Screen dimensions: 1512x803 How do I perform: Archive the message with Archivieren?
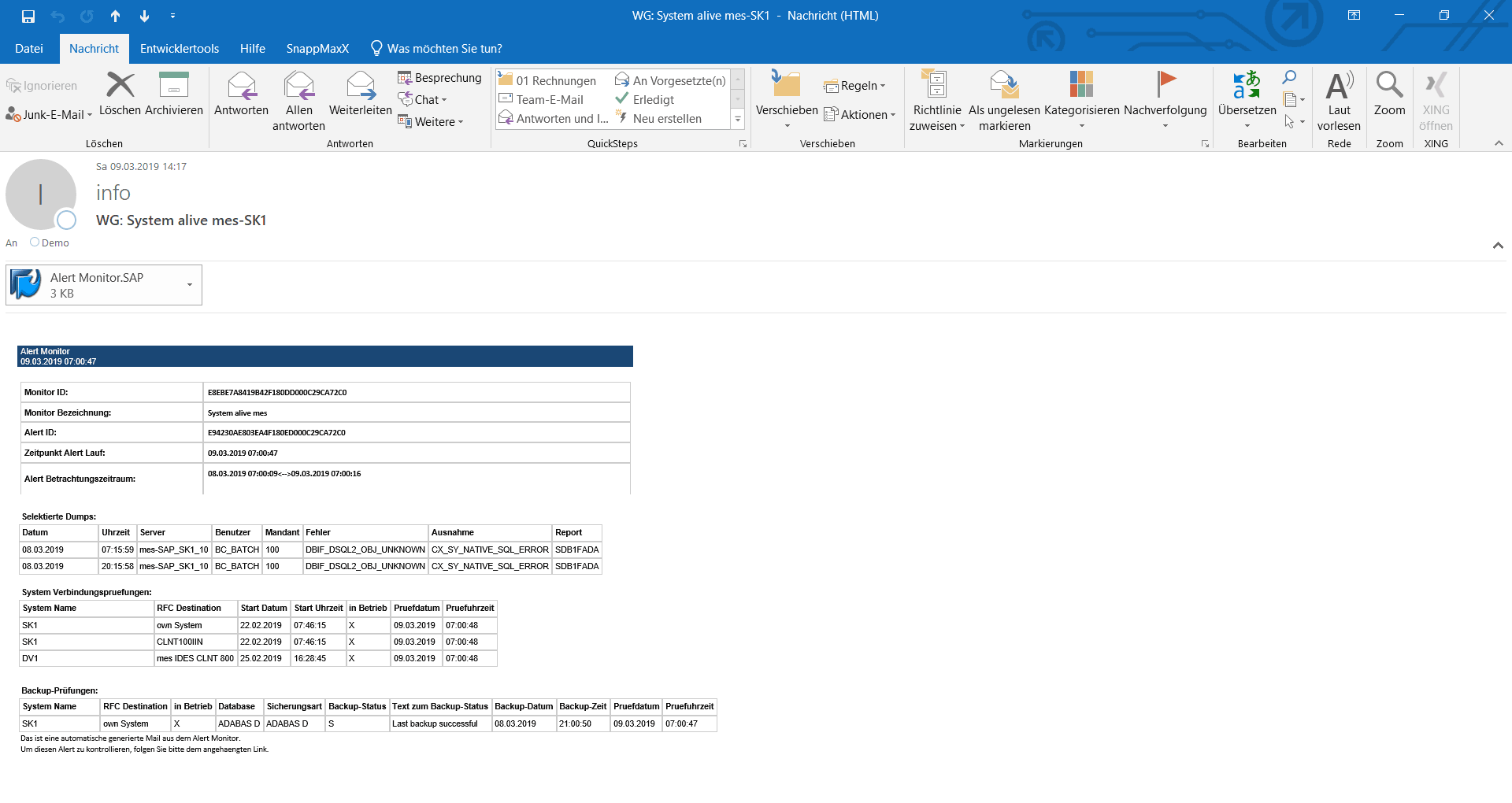point(174,94)
